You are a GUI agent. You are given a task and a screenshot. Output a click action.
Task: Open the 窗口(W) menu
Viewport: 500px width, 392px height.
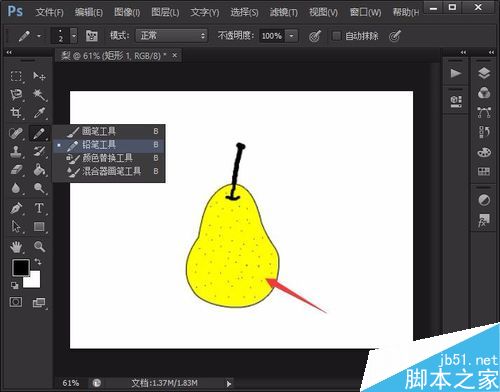[365, 12]
